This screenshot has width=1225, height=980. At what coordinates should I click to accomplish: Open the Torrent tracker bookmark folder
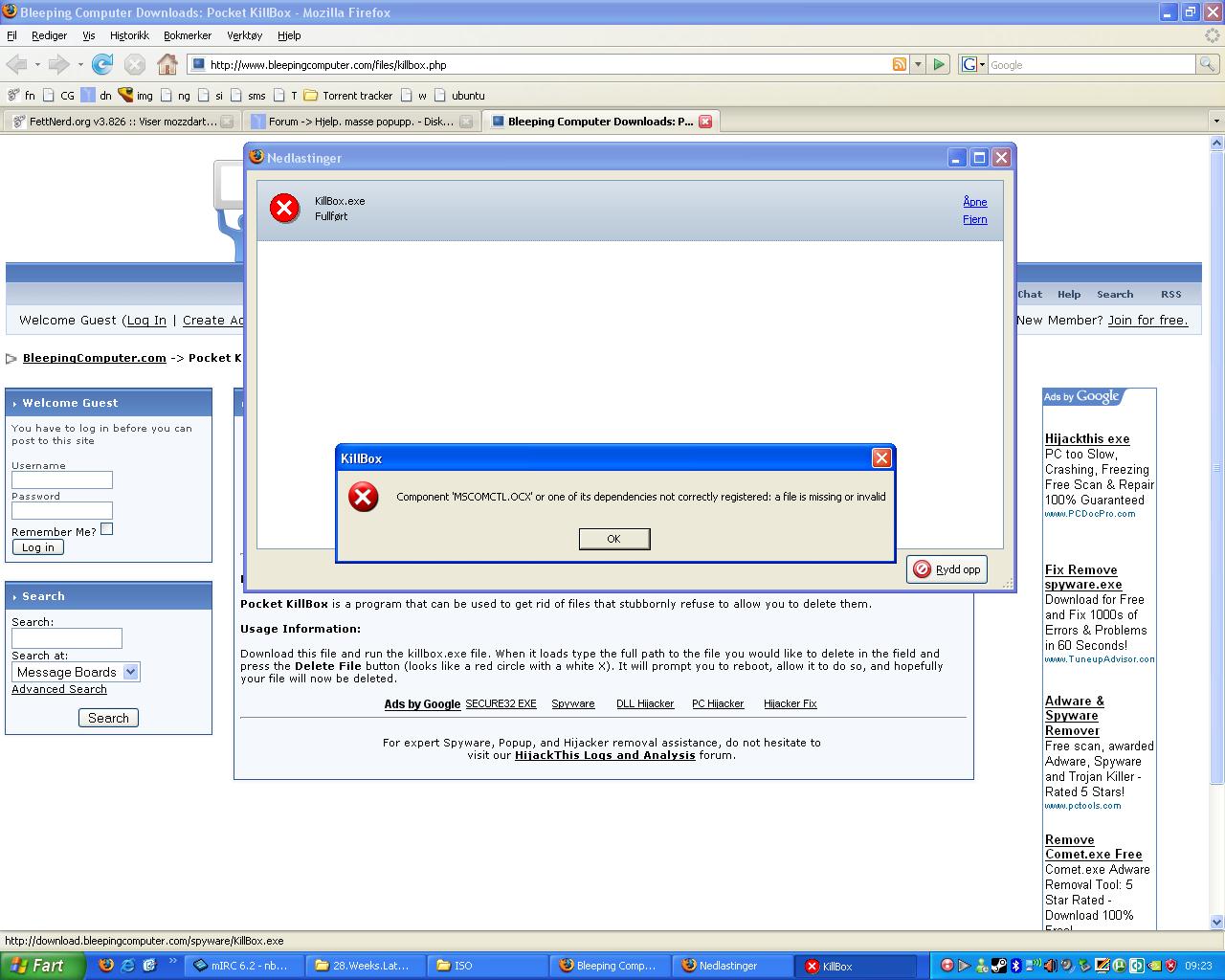(348, 96)
